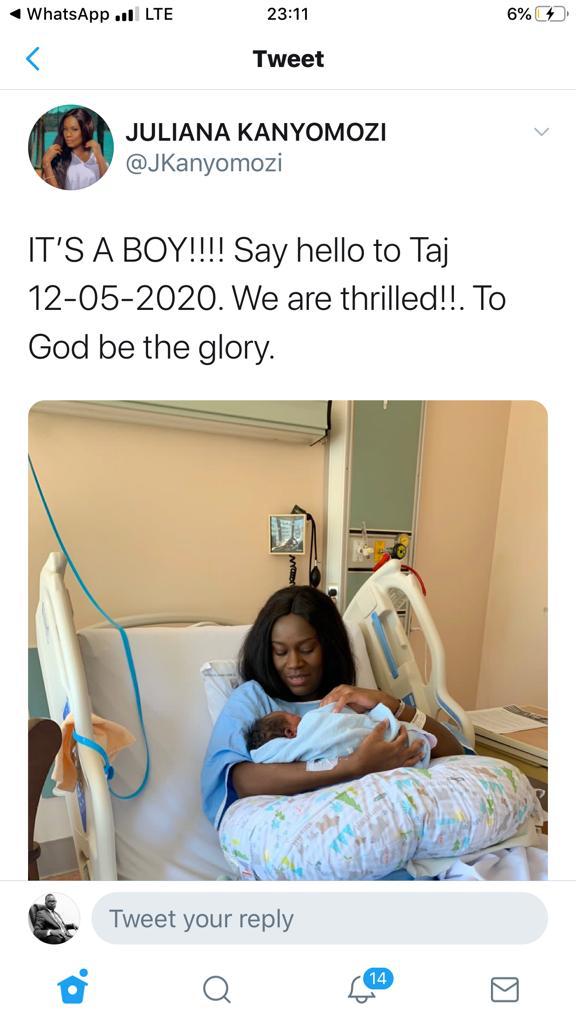Switch to the Home tab icon
576x1024 pixels.
coord(72,987)
